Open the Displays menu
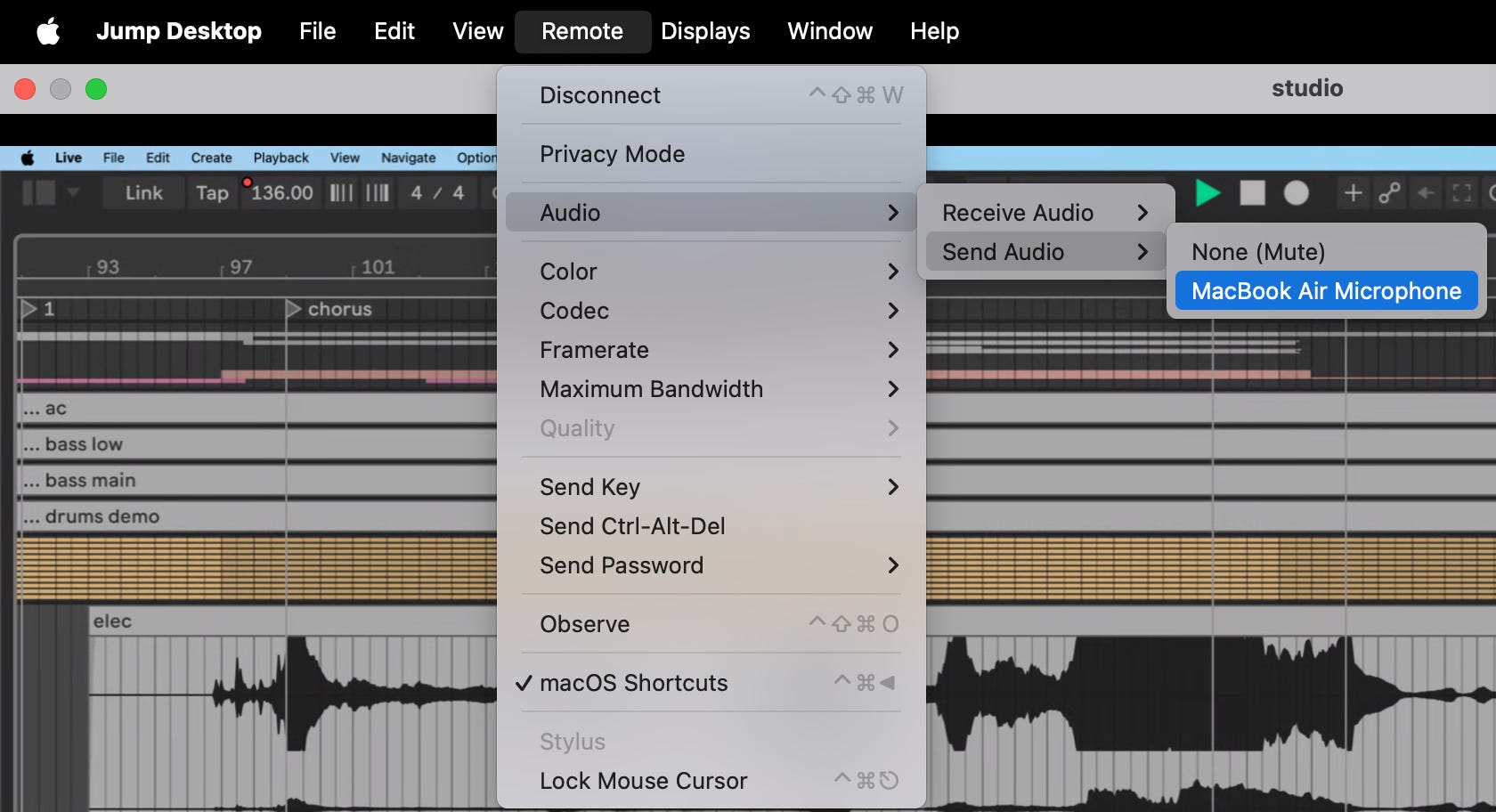Viewport: 1496px width, 812px height. coord(705,32)
